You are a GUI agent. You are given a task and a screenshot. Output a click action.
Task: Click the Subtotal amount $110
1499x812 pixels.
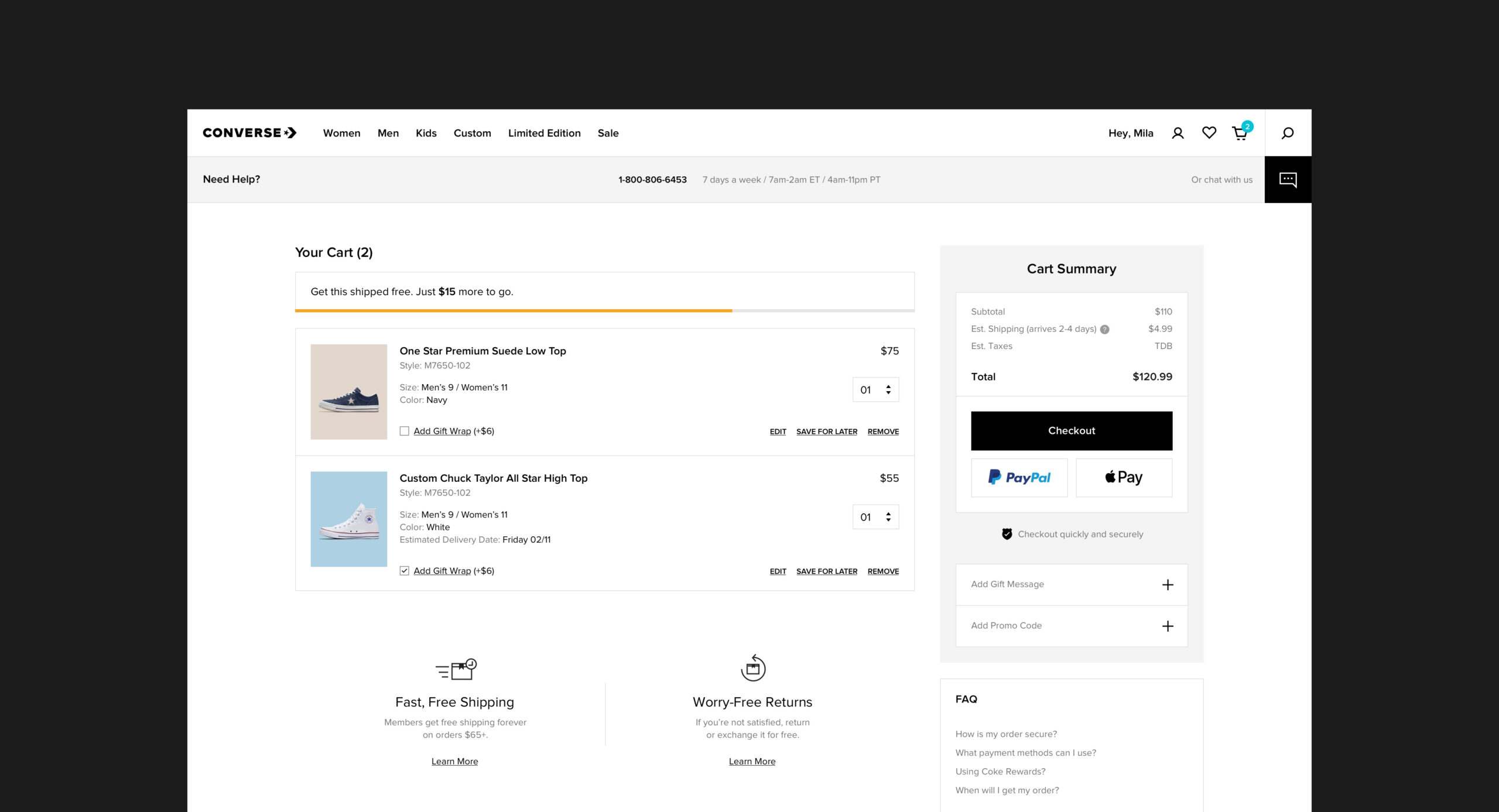pos(1163,311)
